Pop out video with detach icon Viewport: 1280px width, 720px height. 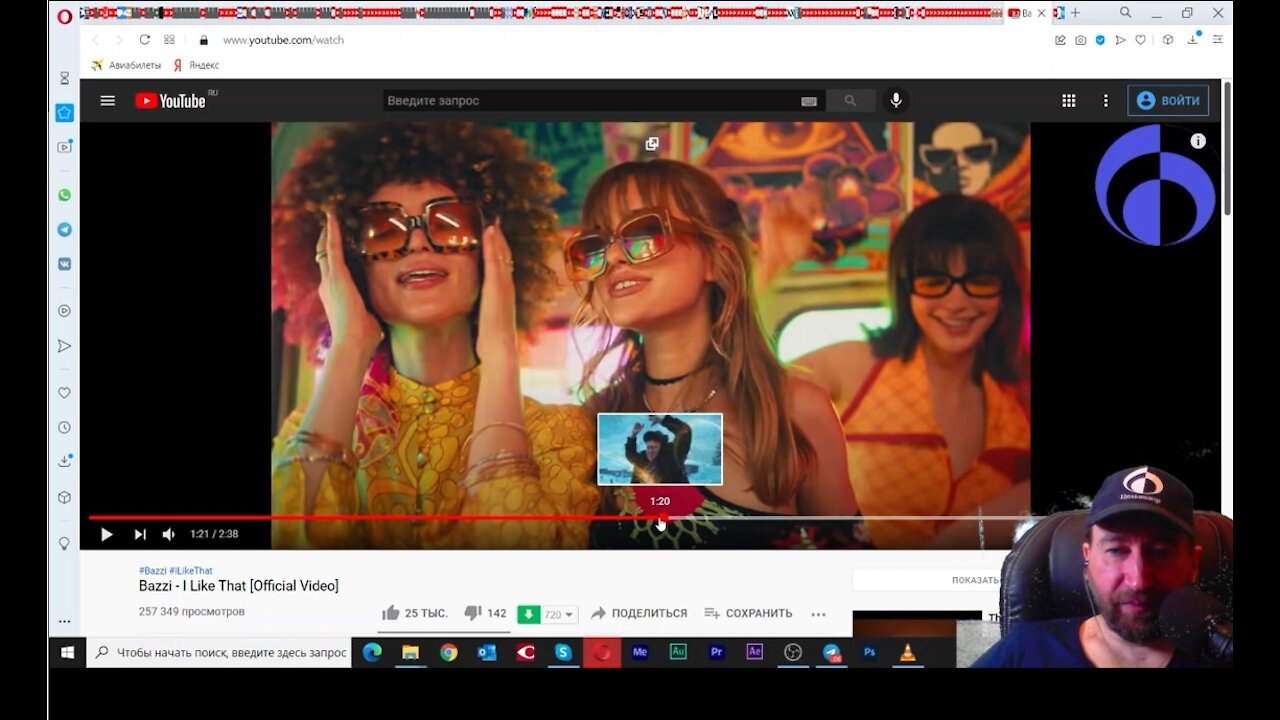click(x=652, y=144)
